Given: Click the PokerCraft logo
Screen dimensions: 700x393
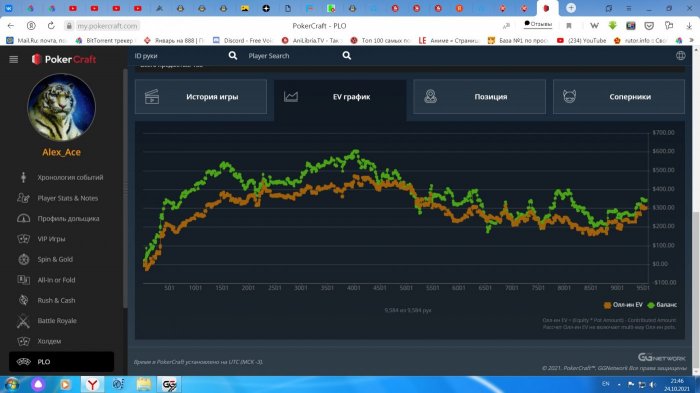Looking at the screenshot, I should coord(64,59).
